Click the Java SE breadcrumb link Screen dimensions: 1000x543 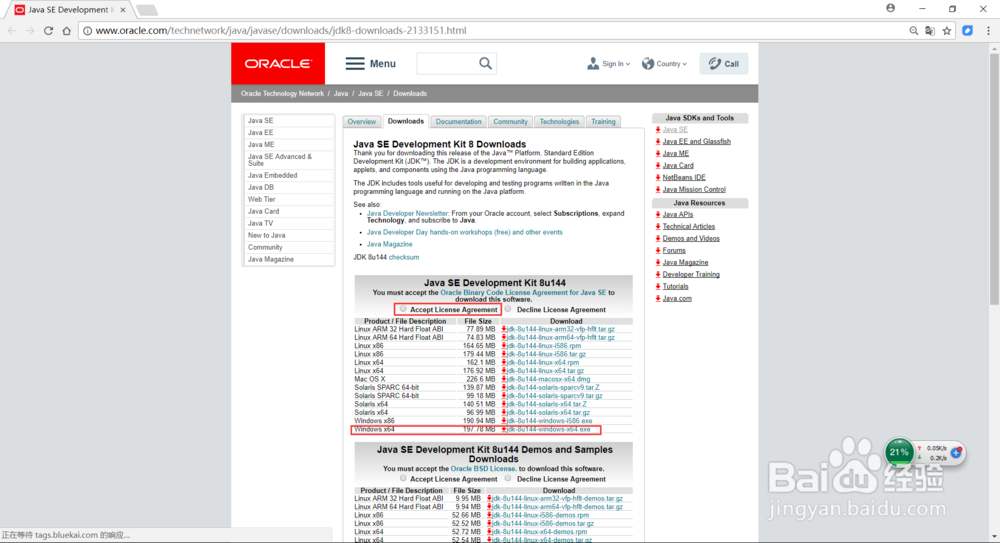point(370,93)
